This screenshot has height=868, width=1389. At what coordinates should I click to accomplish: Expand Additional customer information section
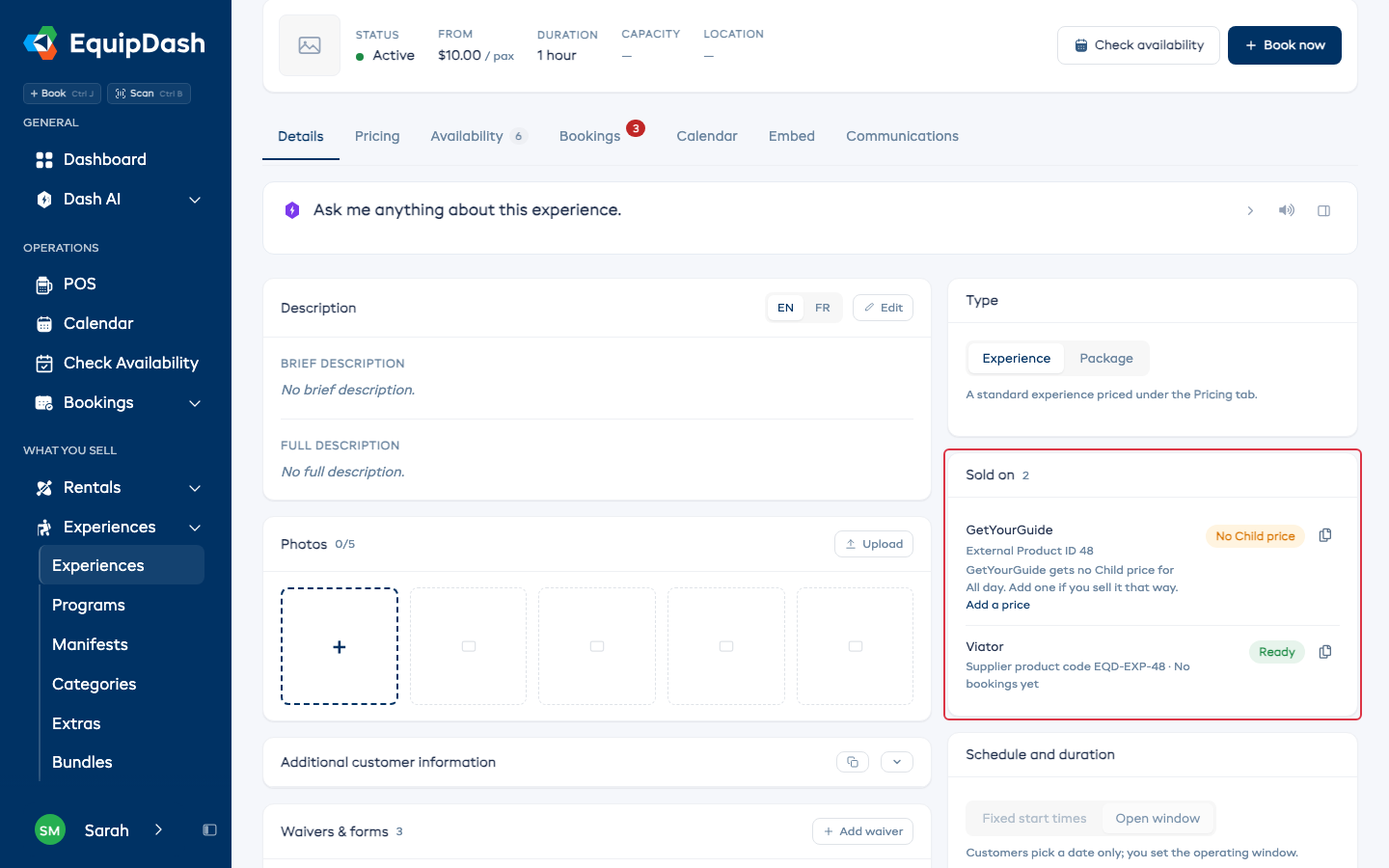tap(897, 762)
